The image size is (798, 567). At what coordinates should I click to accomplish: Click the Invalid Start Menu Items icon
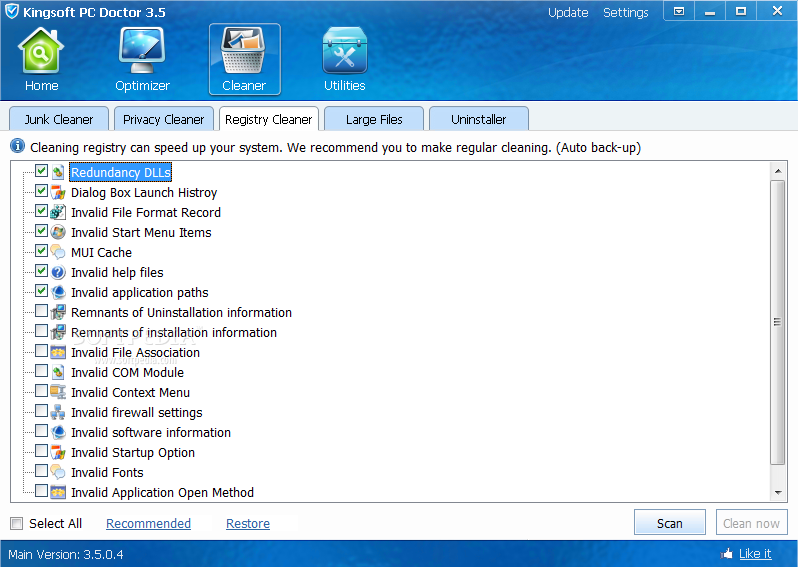(x=58, y=232)
